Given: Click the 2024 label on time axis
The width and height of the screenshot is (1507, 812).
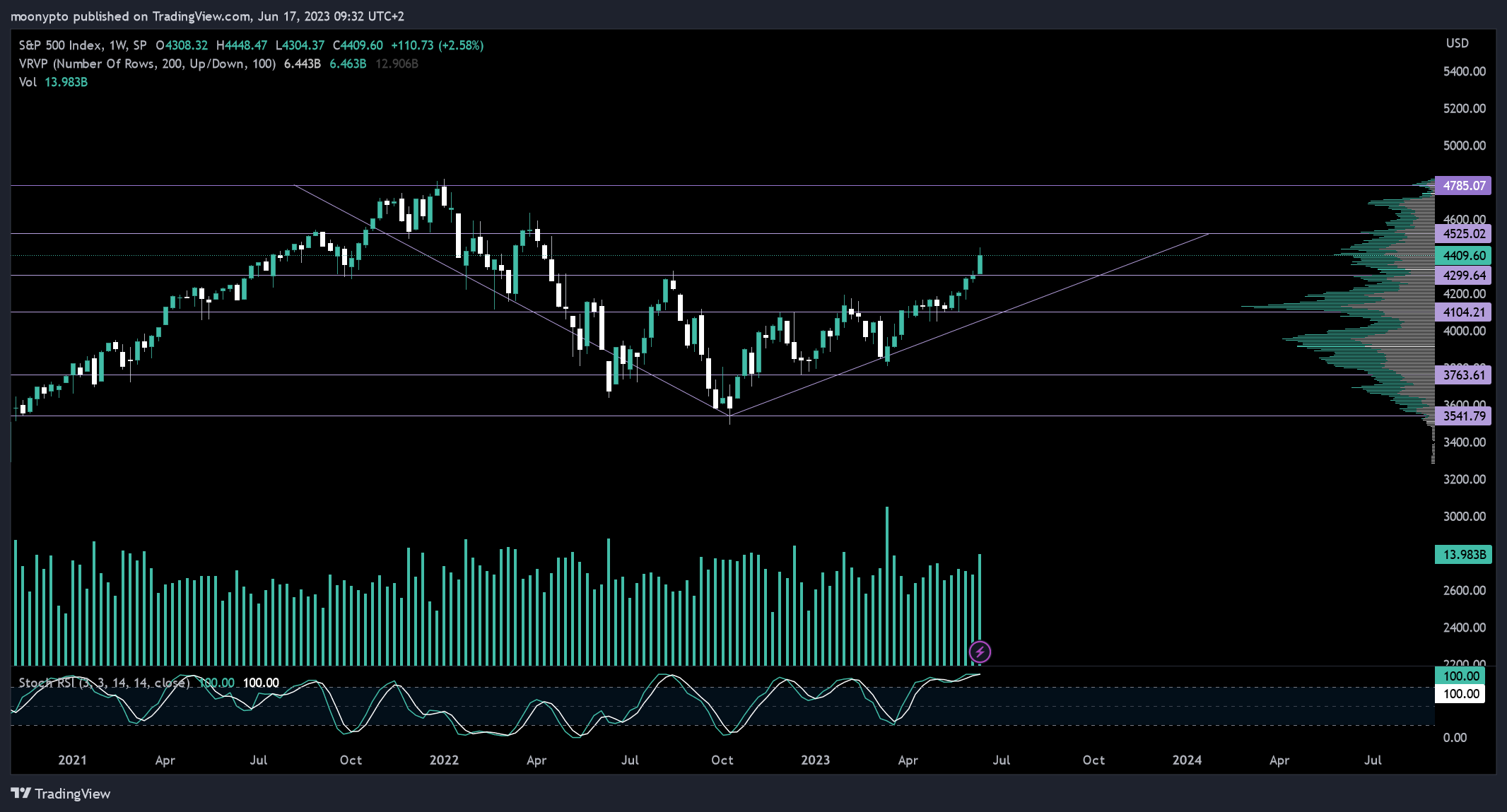Looking at the screenshot, I should point(1187,760).
